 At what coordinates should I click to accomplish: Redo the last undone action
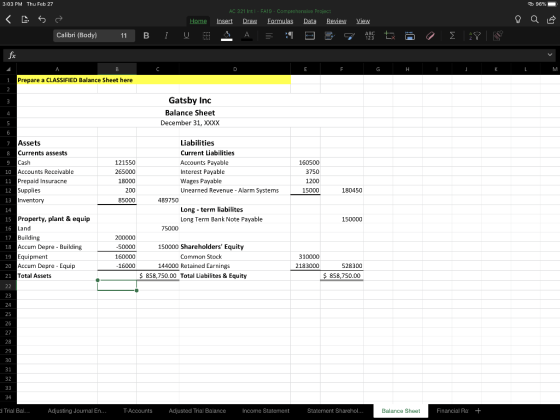coord(59,19)
